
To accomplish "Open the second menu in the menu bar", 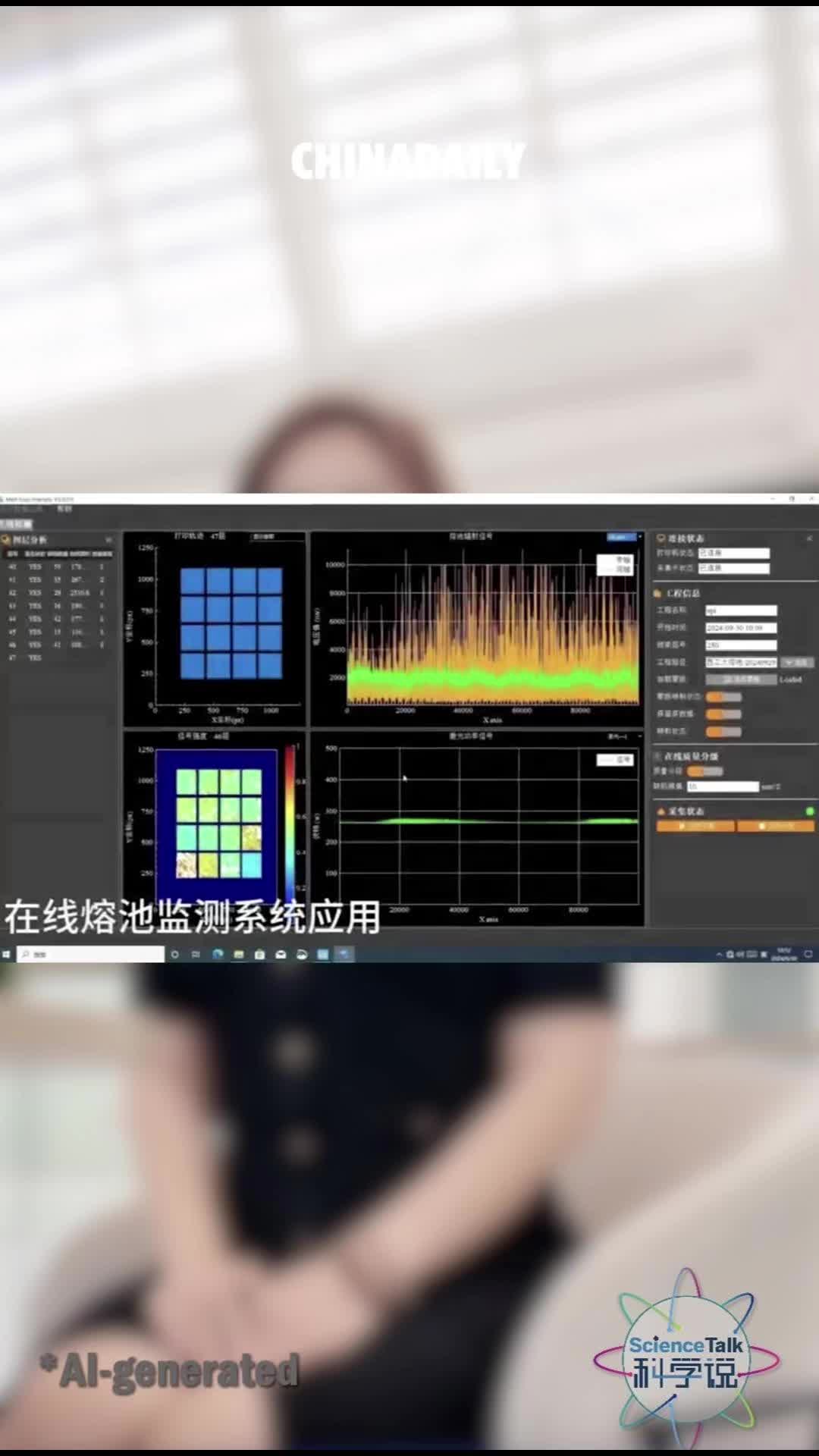I will click(x=64, y=509).
